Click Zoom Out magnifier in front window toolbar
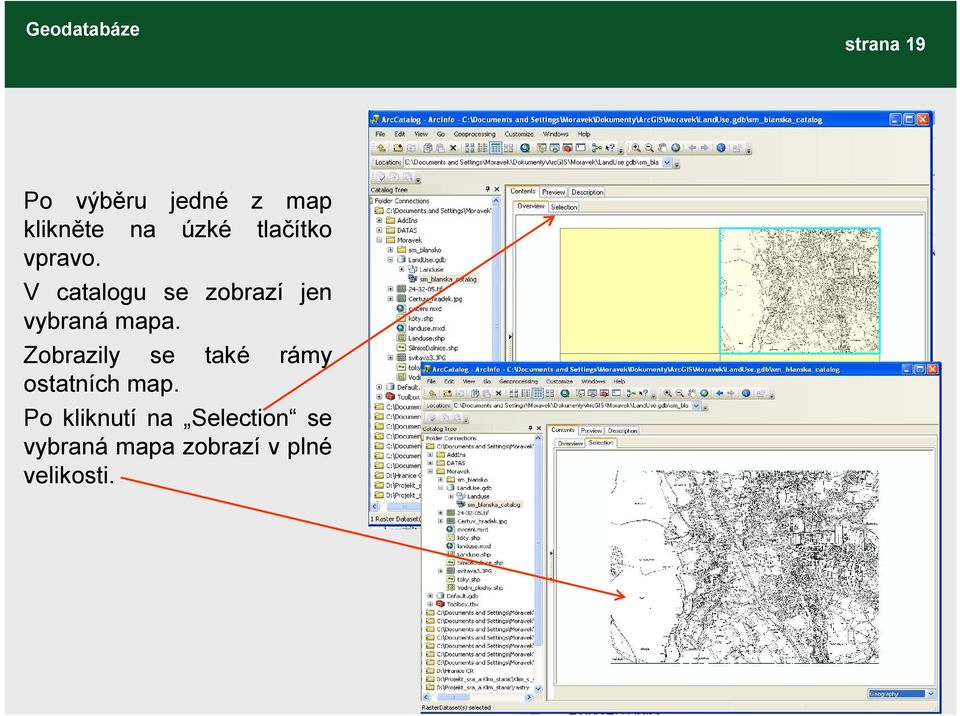The image size is (960, 716). (x=680, y=393)
